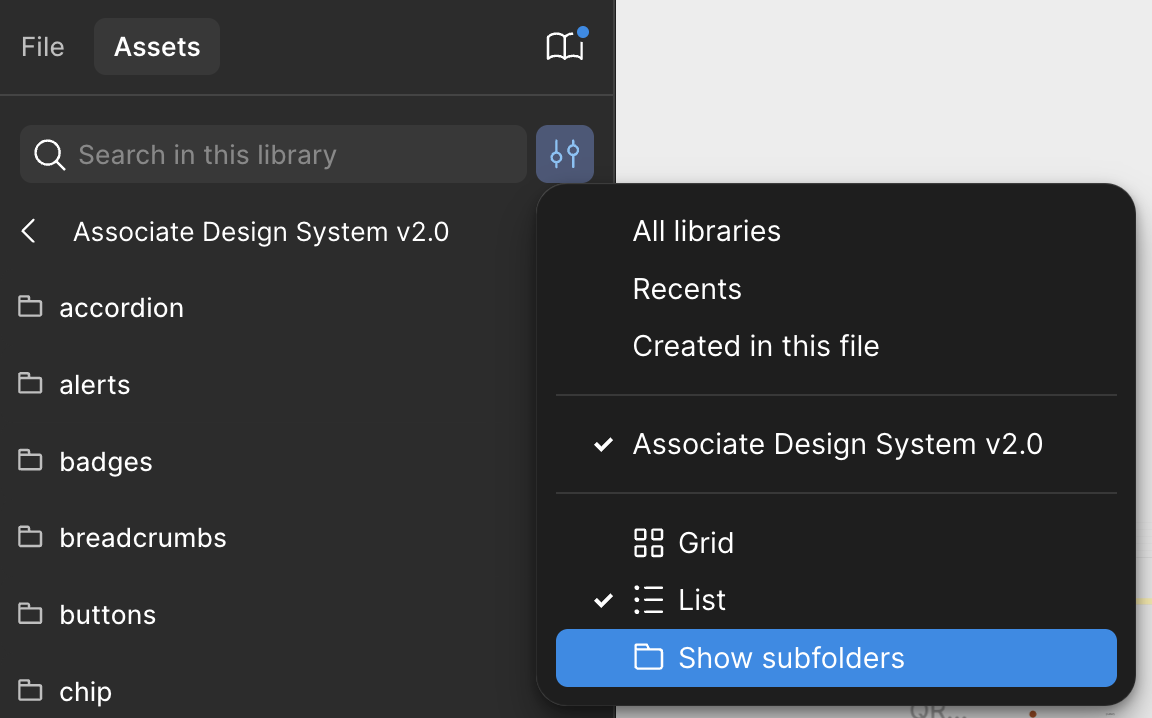Switch to the Assets tab
This screenshot has height=718, width=1152.
pos(156,47)
